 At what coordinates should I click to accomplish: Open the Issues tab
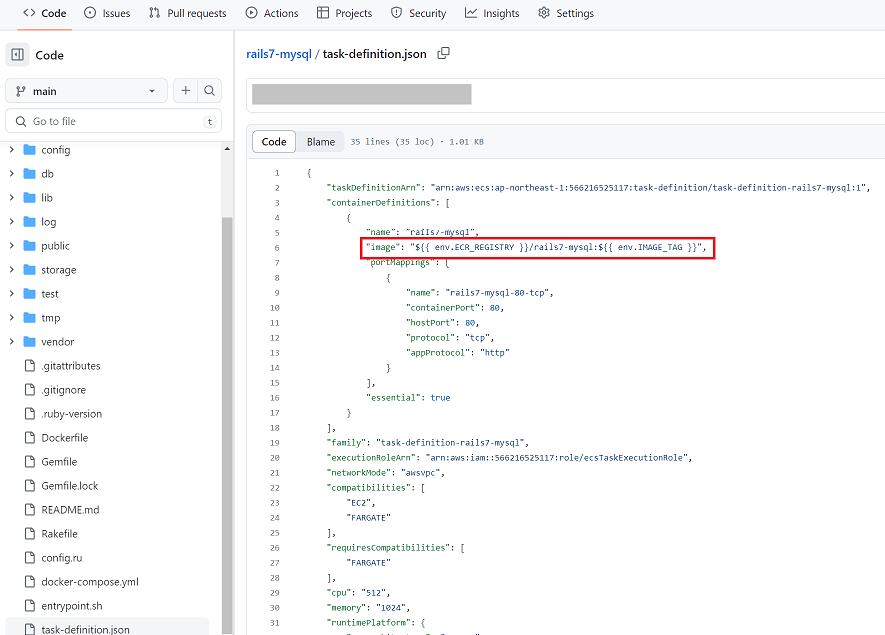pyautogui.click(x=107, y=13)
